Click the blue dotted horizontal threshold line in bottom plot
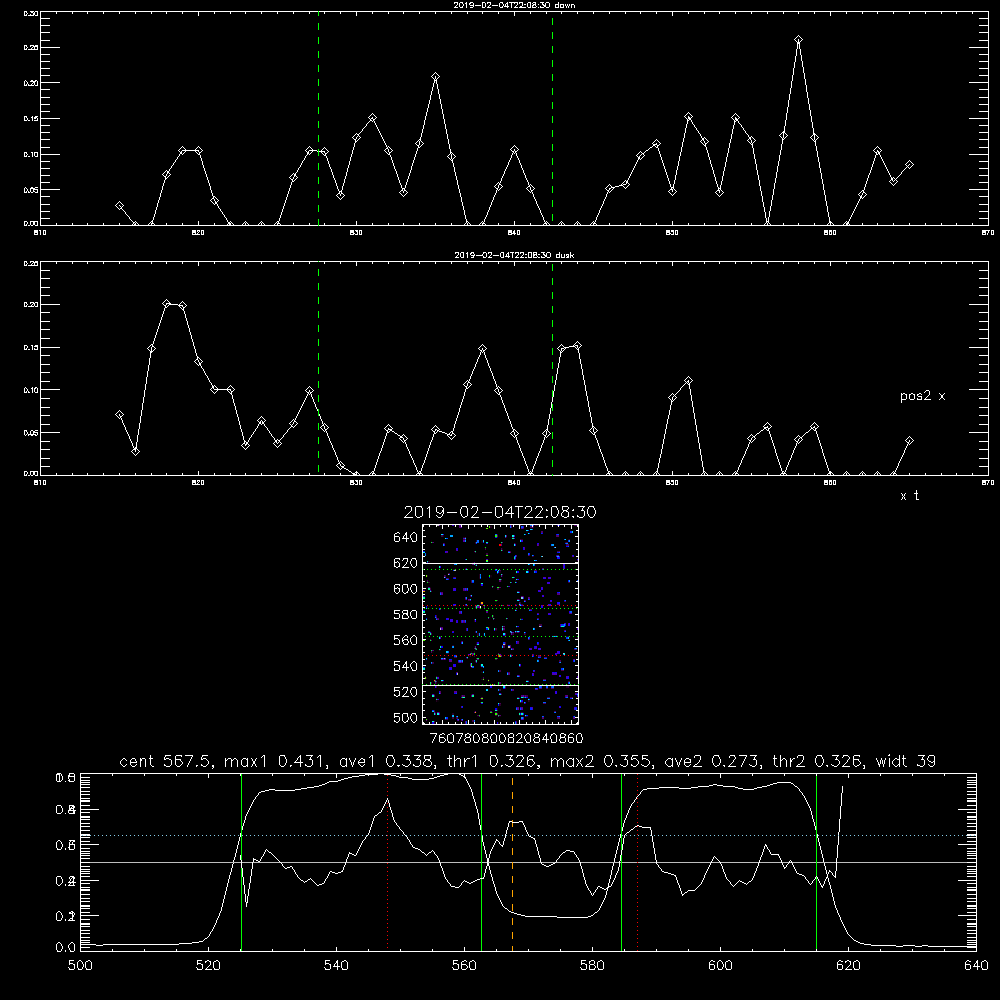1000x1000 pixels. [529, 835]
